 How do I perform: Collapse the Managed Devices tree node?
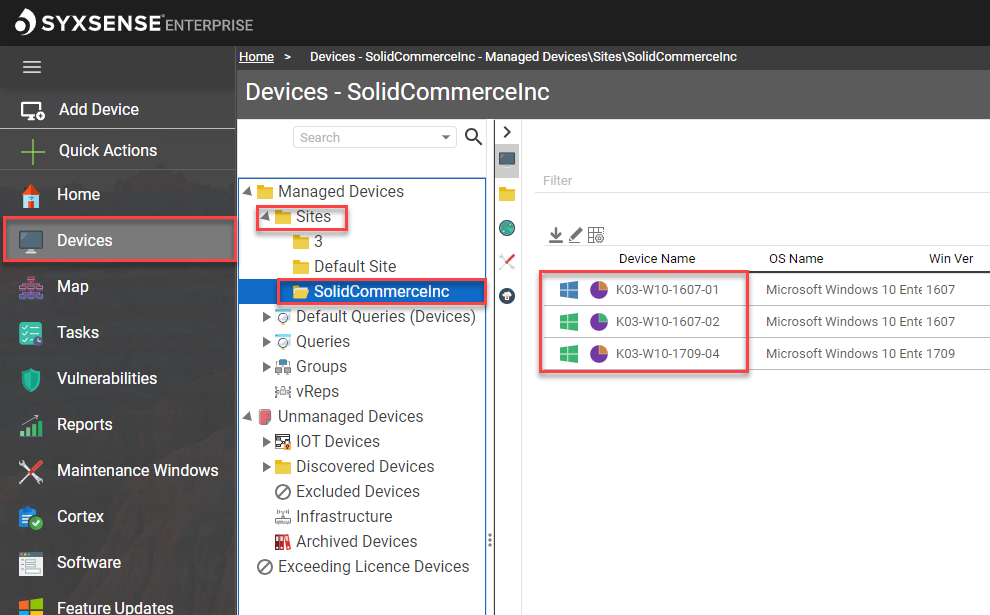[247, 191]
